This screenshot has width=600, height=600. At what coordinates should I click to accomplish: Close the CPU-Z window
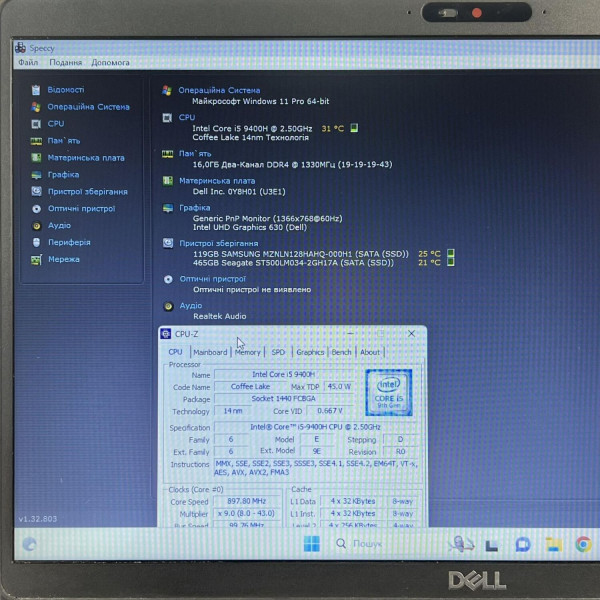(x=411, y=334)
